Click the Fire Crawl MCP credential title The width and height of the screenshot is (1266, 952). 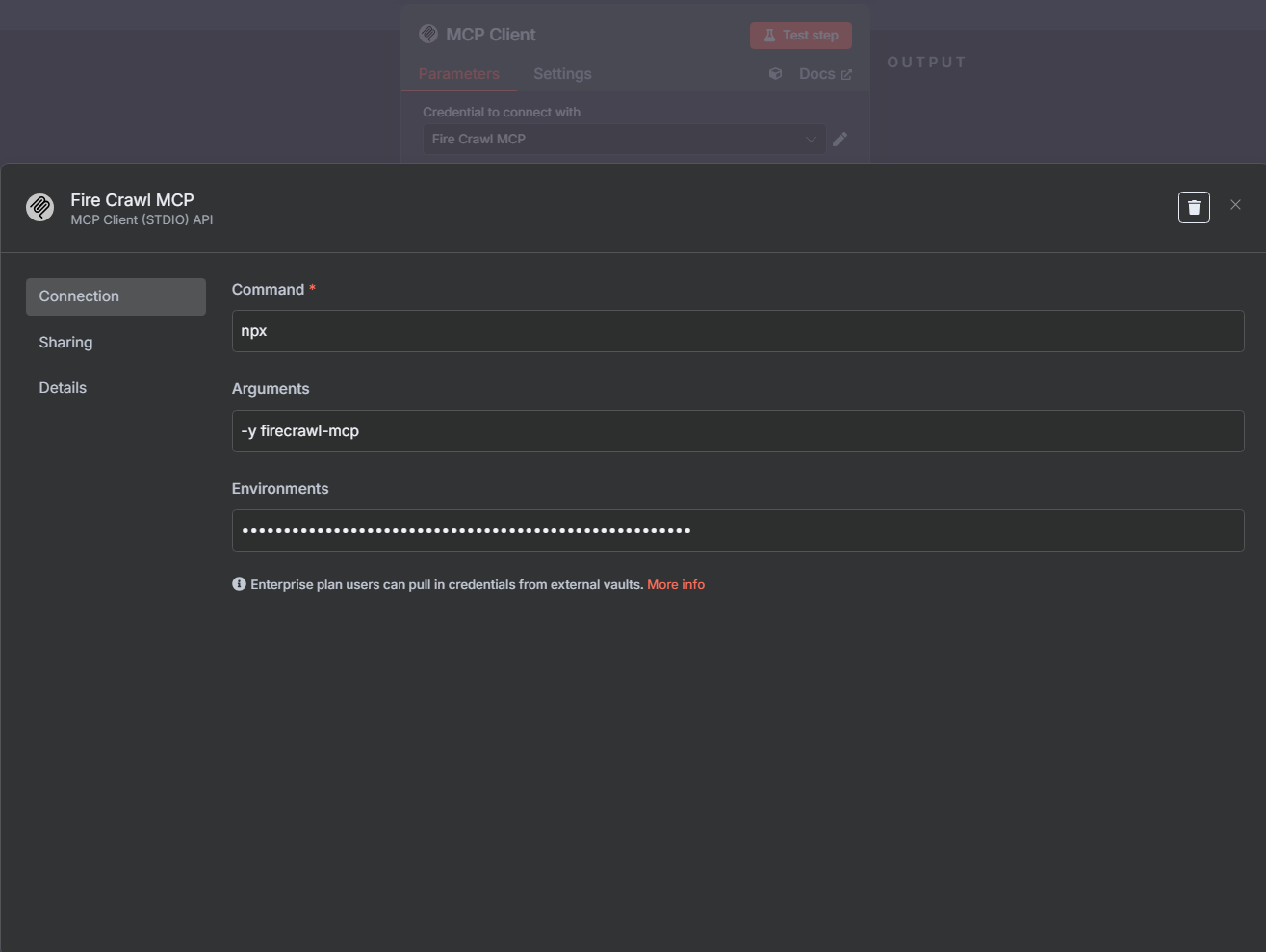pyautogui.click(x=132, y=199)
